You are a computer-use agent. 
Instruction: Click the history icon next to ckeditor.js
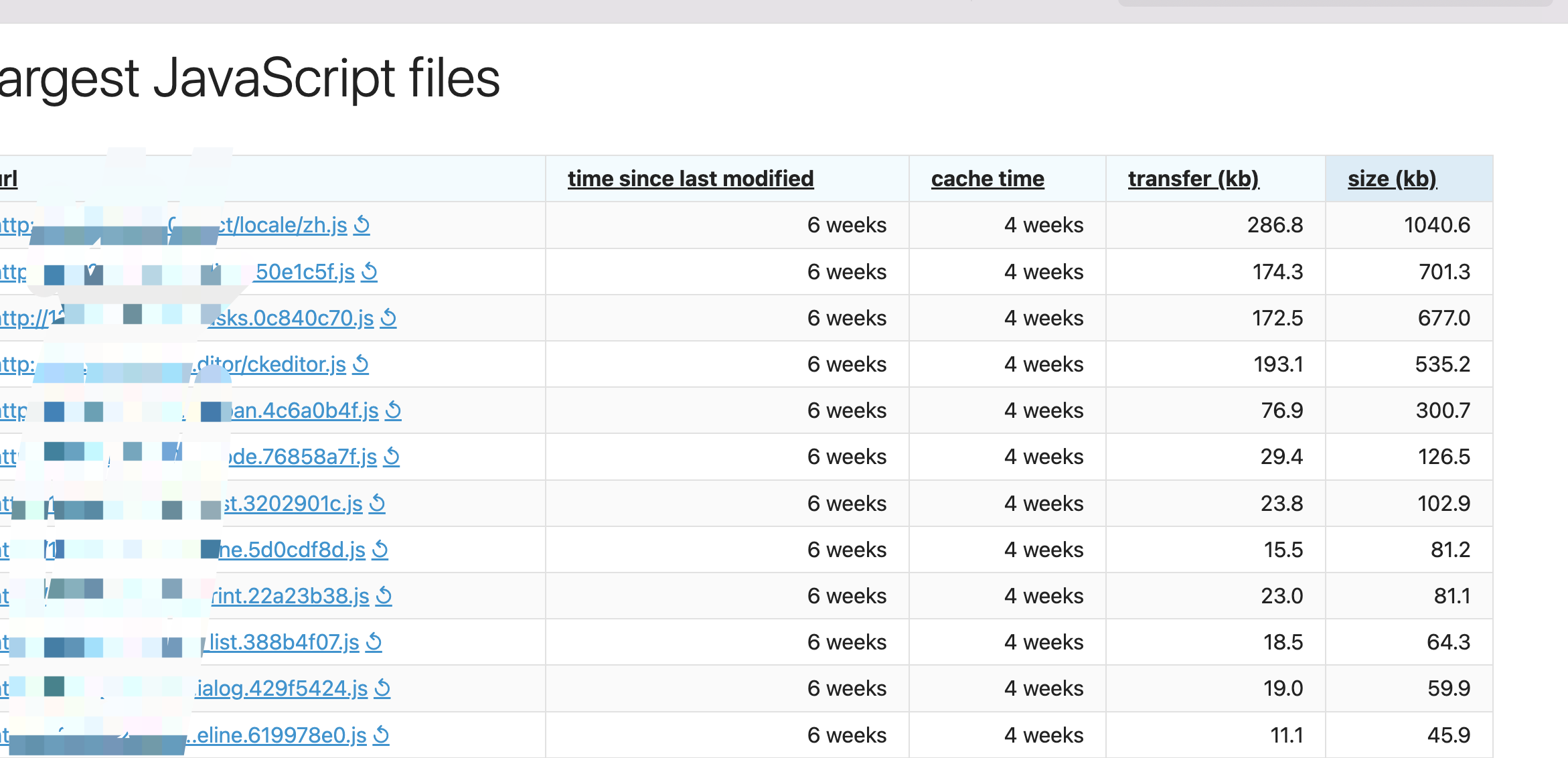click(361, 364)
